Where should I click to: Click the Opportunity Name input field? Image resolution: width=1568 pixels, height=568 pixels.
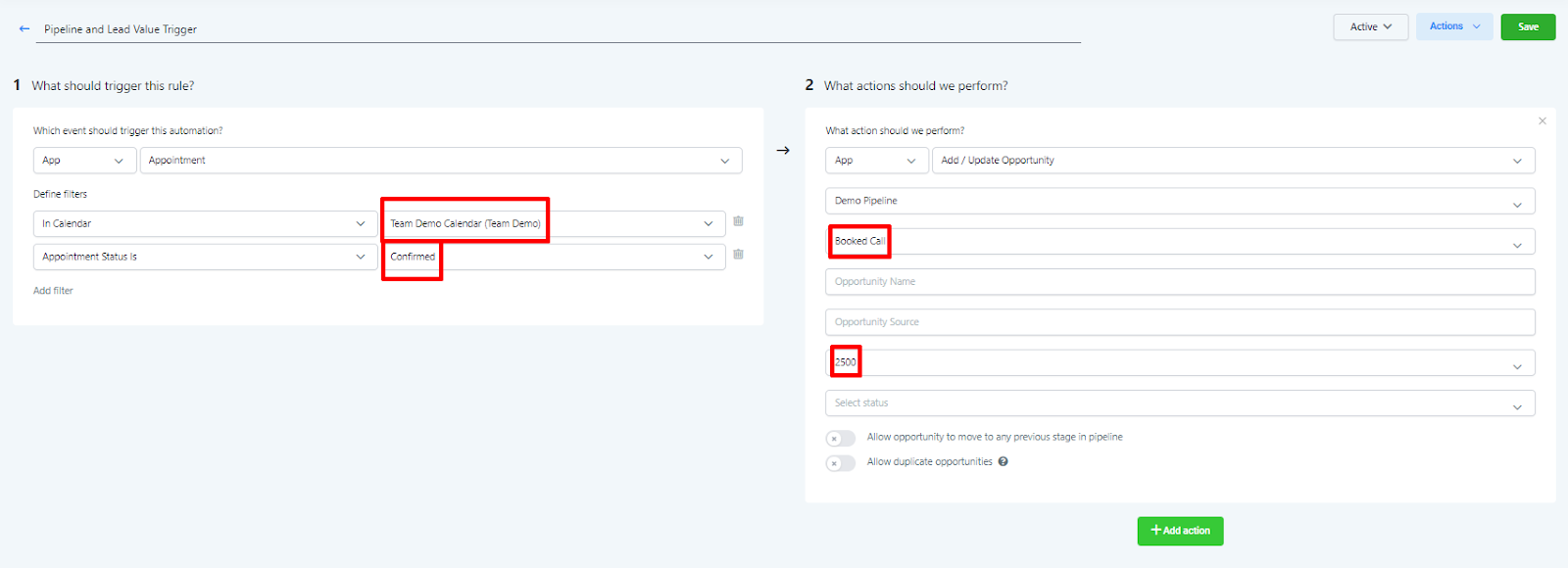point(1180,282)
